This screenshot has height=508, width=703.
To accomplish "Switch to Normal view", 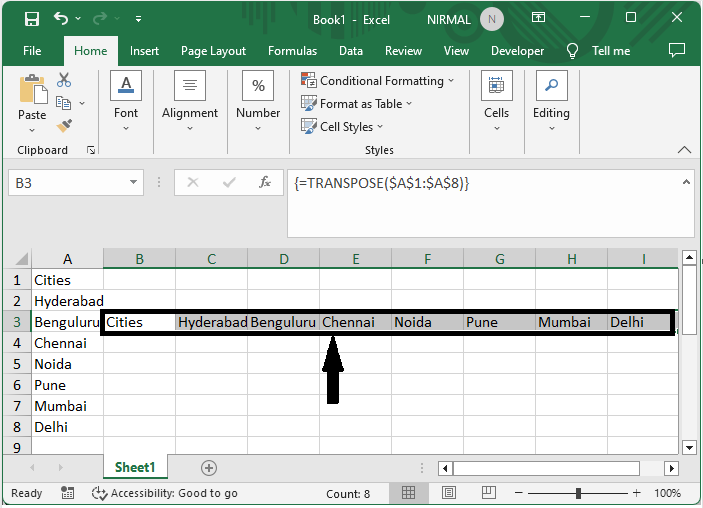I will point(408,493).
